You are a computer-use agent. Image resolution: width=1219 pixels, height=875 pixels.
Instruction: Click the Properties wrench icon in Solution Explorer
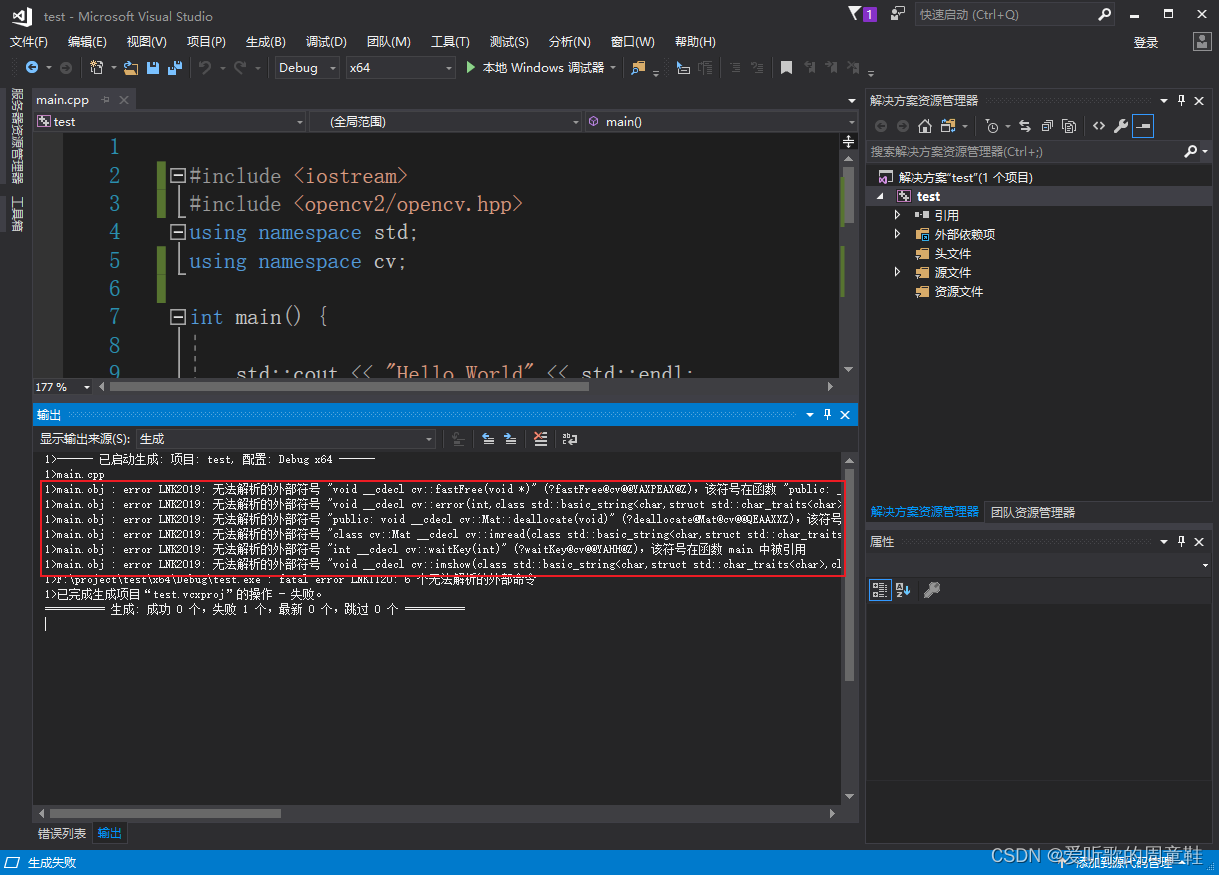tap(1121, 126)
